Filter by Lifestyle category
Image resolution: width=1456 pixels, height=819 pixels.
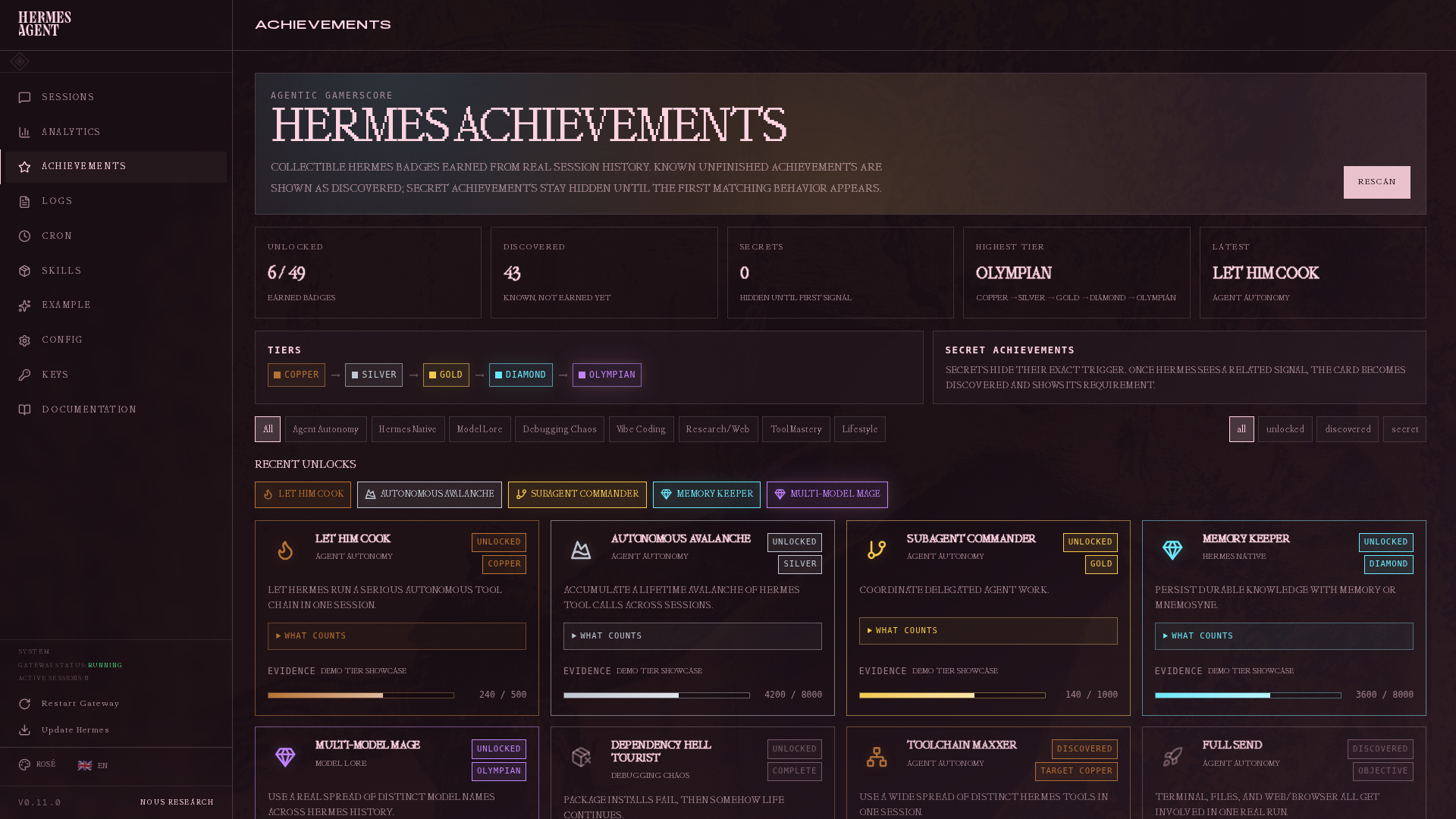tap(860, 429)
